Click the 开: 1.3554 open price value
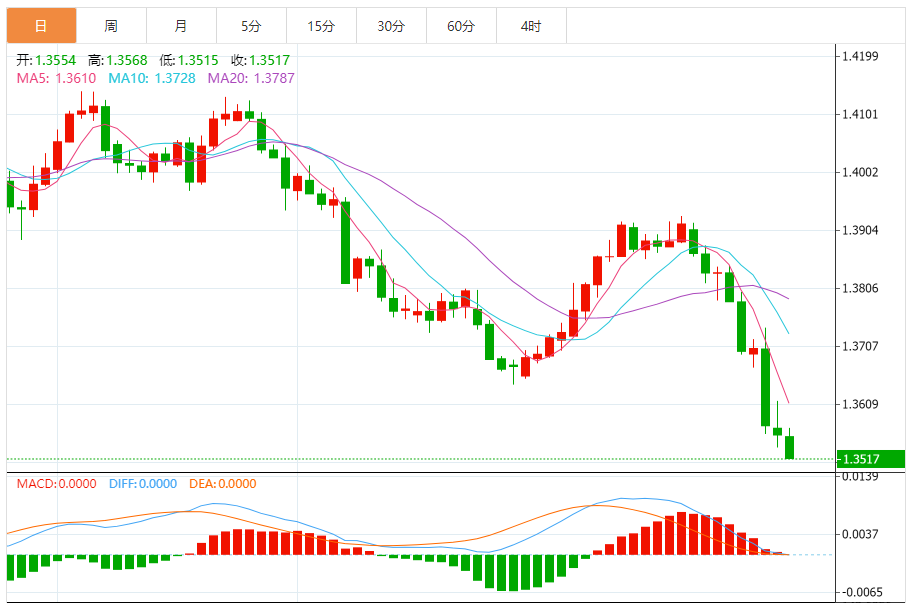913x603 pixels. click(46, 60)
